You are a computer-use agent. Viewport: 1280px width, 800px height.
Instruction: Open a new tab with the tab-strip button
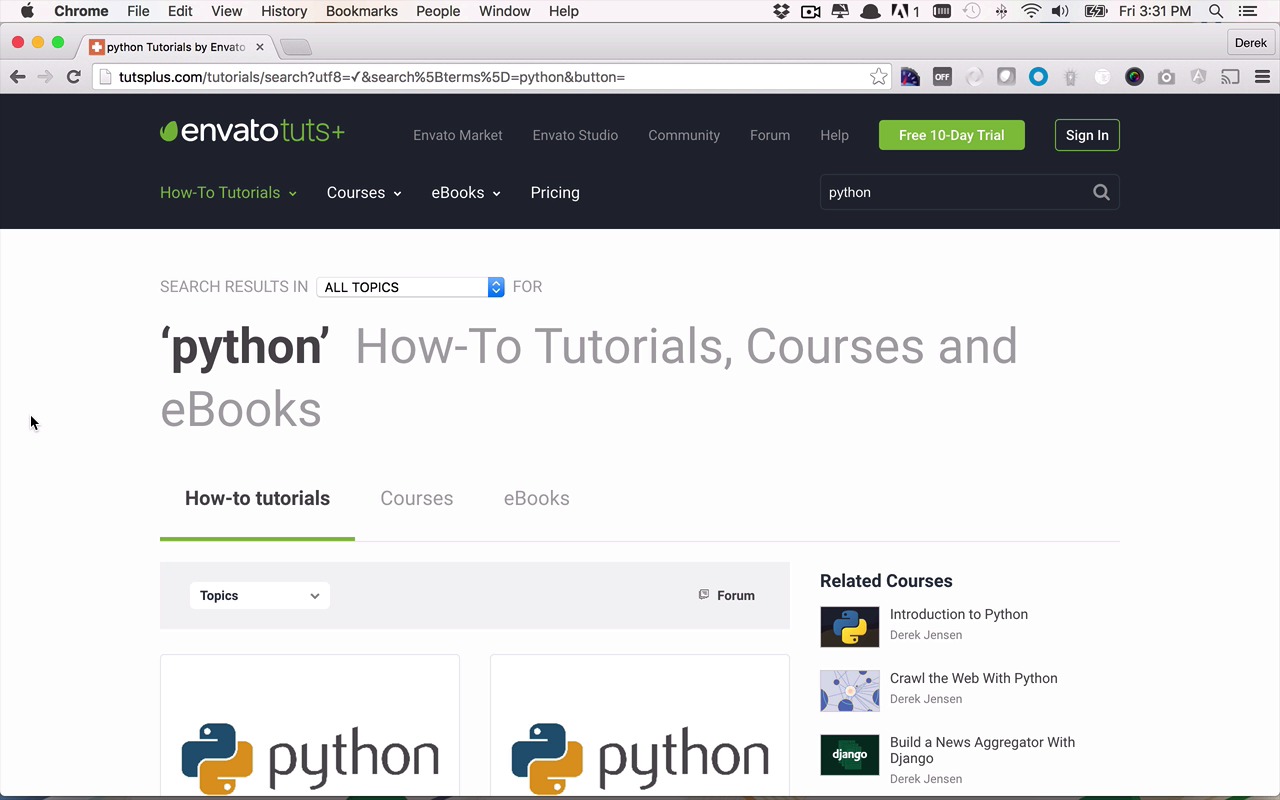point(296,47)
